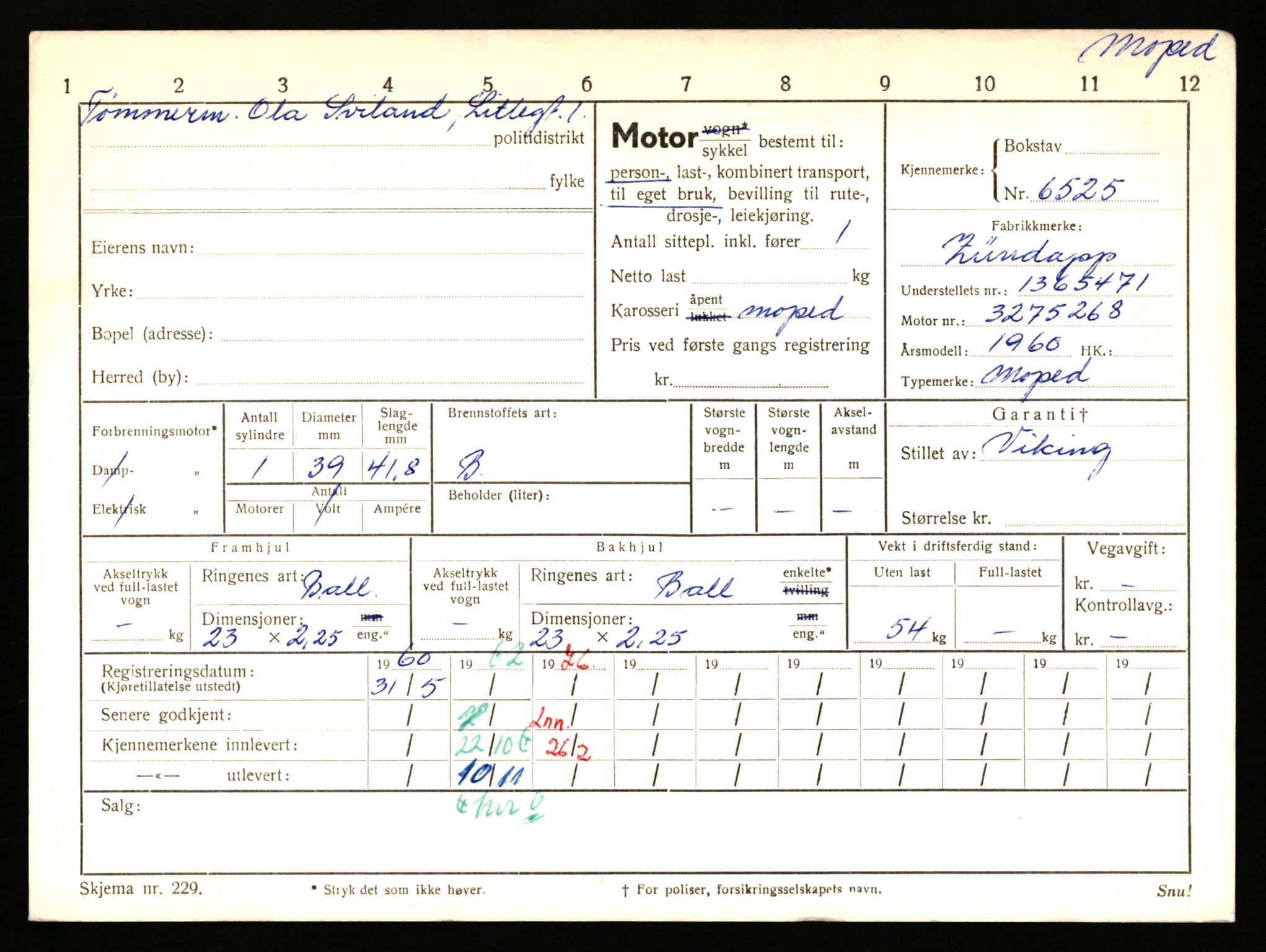Click the 'Senere godkjent:' row label
Viewport: 1266px width, 952px height.
click(x=166, y=715)
